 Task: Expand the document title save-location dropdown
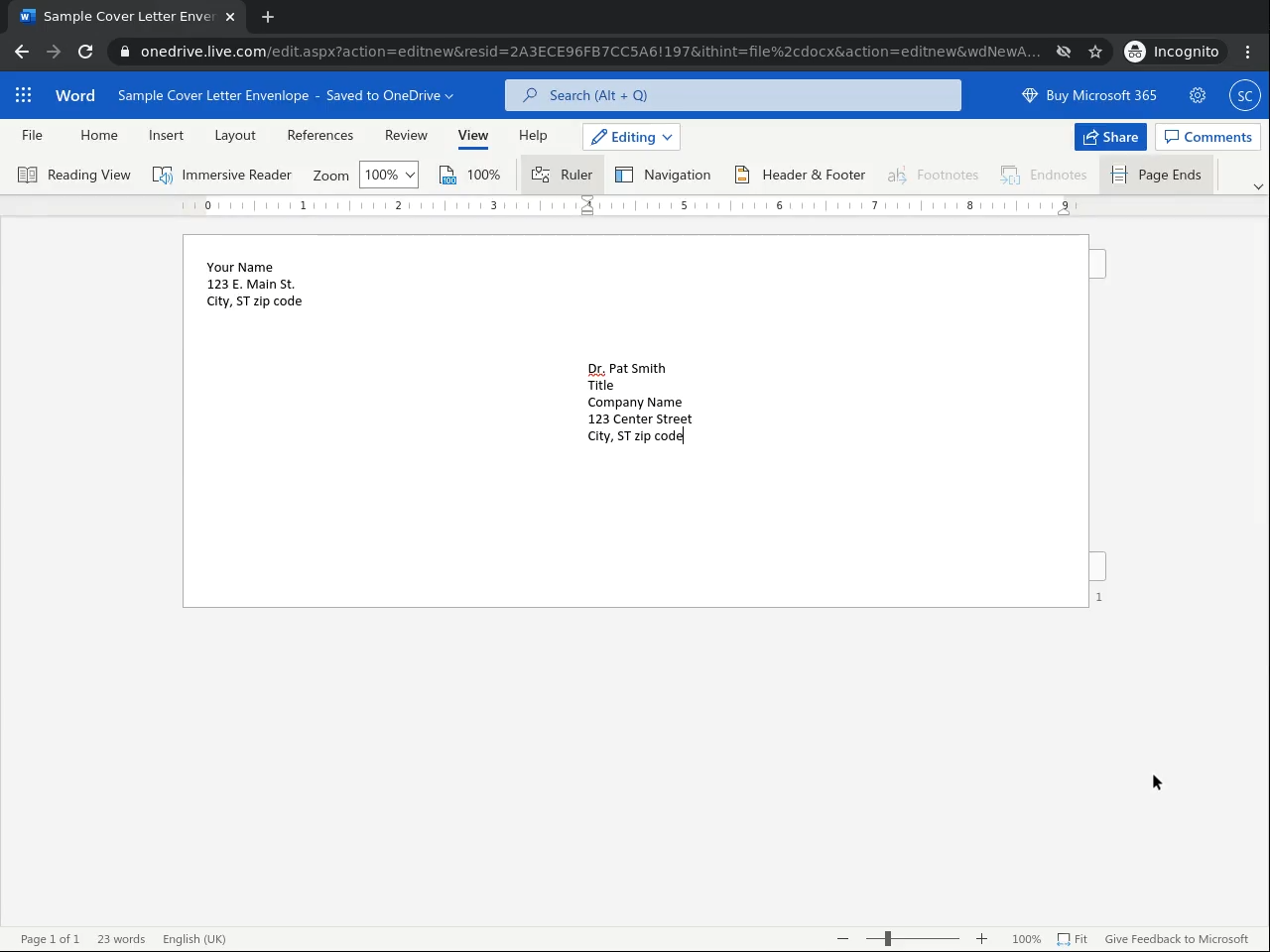pos(448,96)
